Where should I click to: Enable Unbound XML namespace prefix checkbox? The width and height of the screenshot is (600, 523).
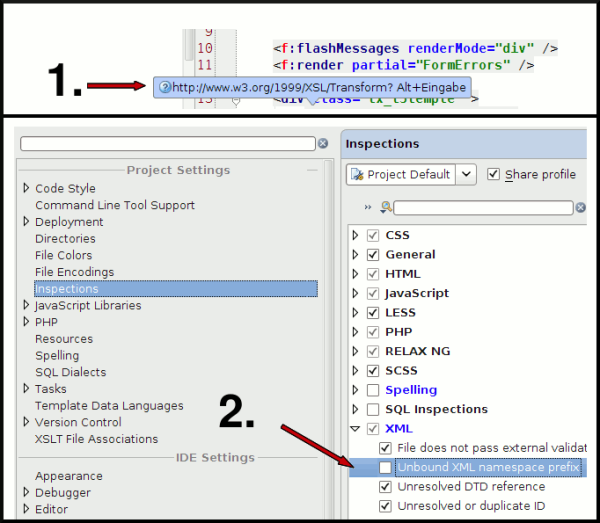(x=385, y=467)
